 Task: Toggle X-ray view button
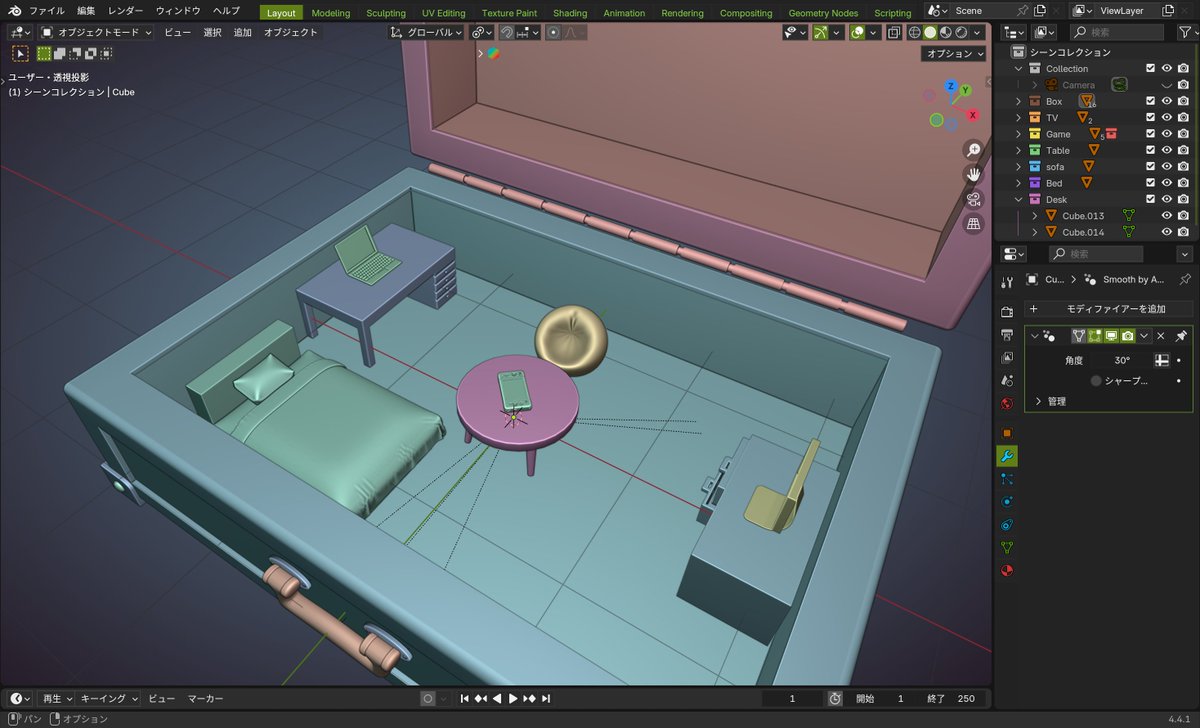pos(894,32)
